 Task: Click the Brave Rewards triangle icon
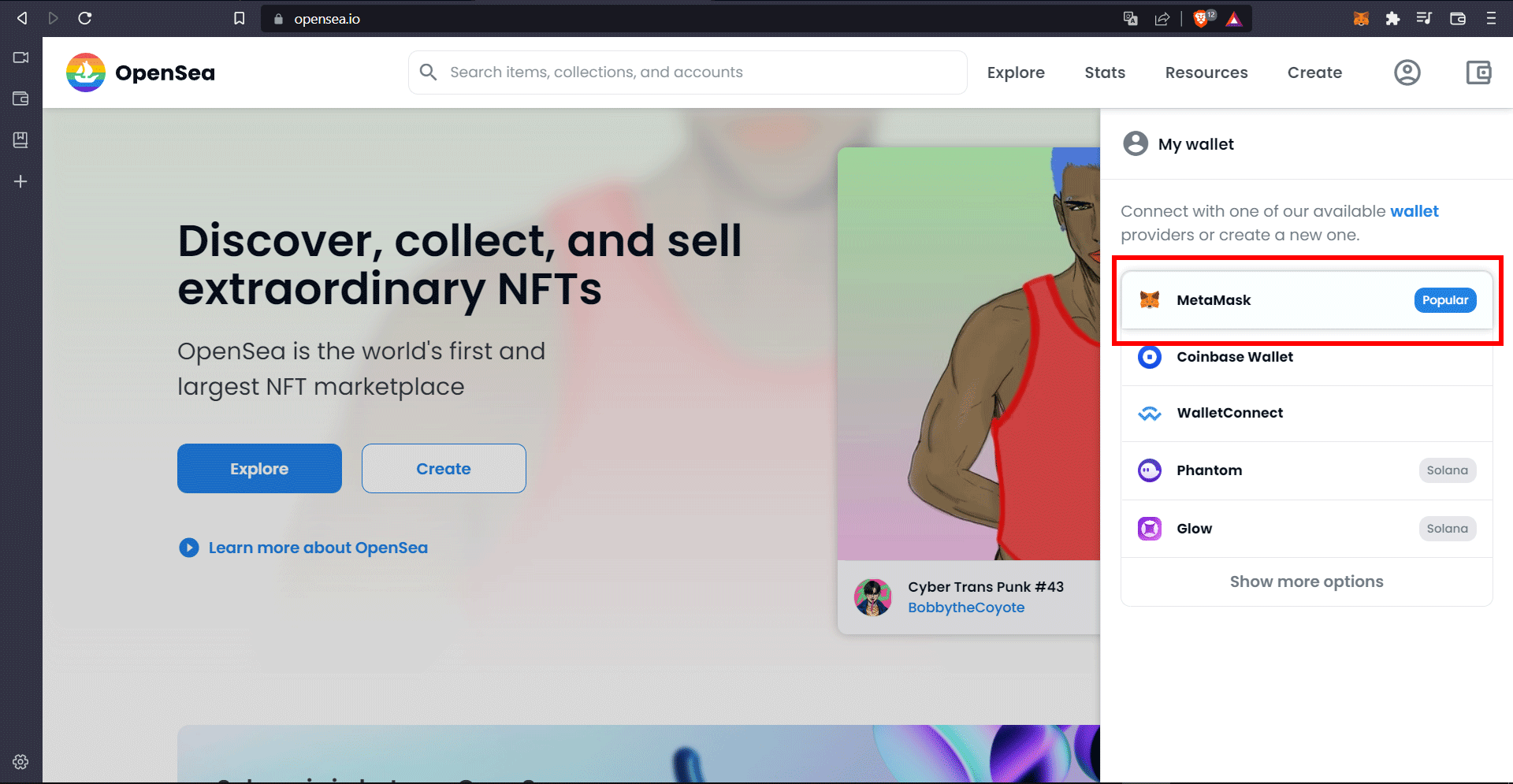pyautogui.click(x=1234, y=19)
